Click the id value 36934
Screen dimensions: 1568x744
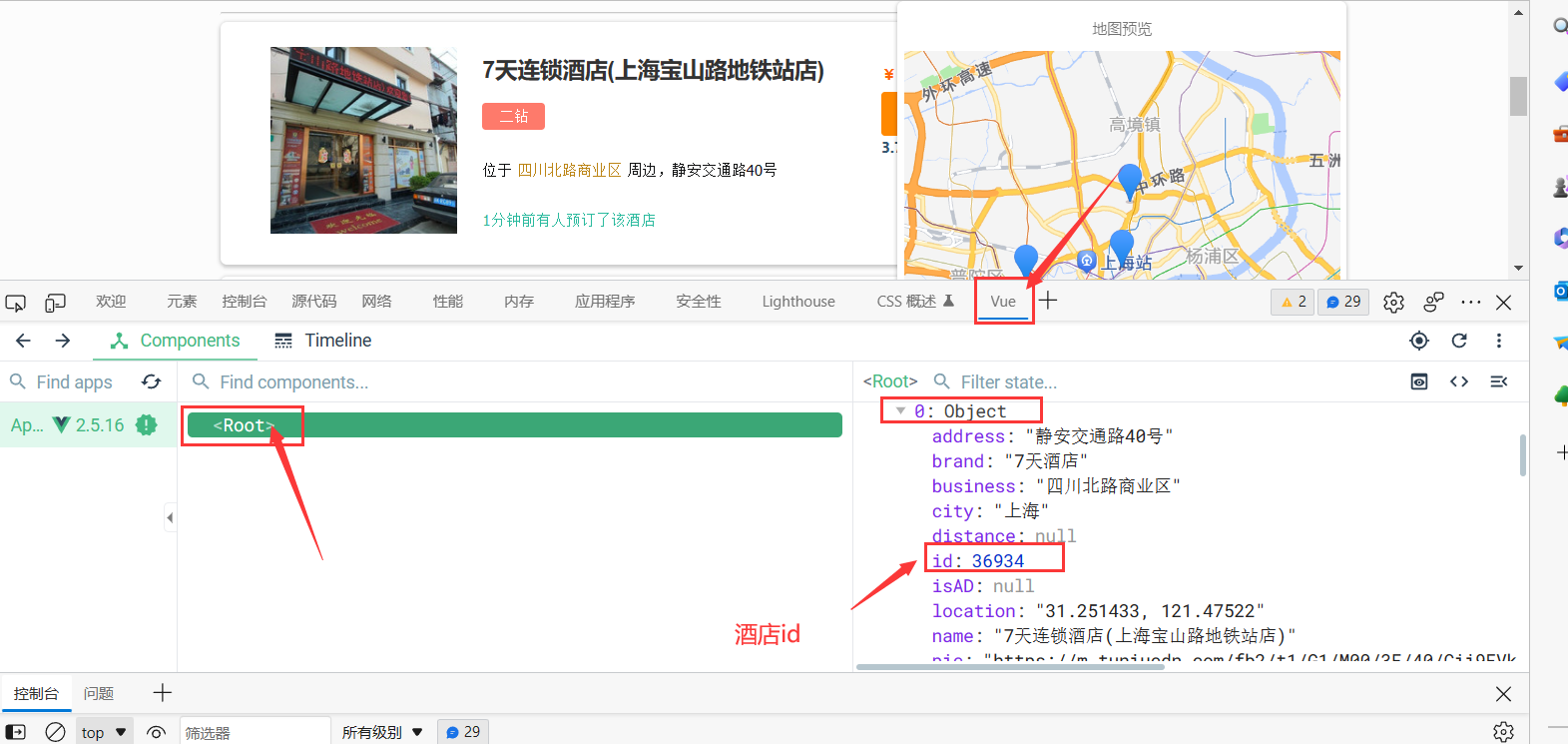click(x=998, y=561)
